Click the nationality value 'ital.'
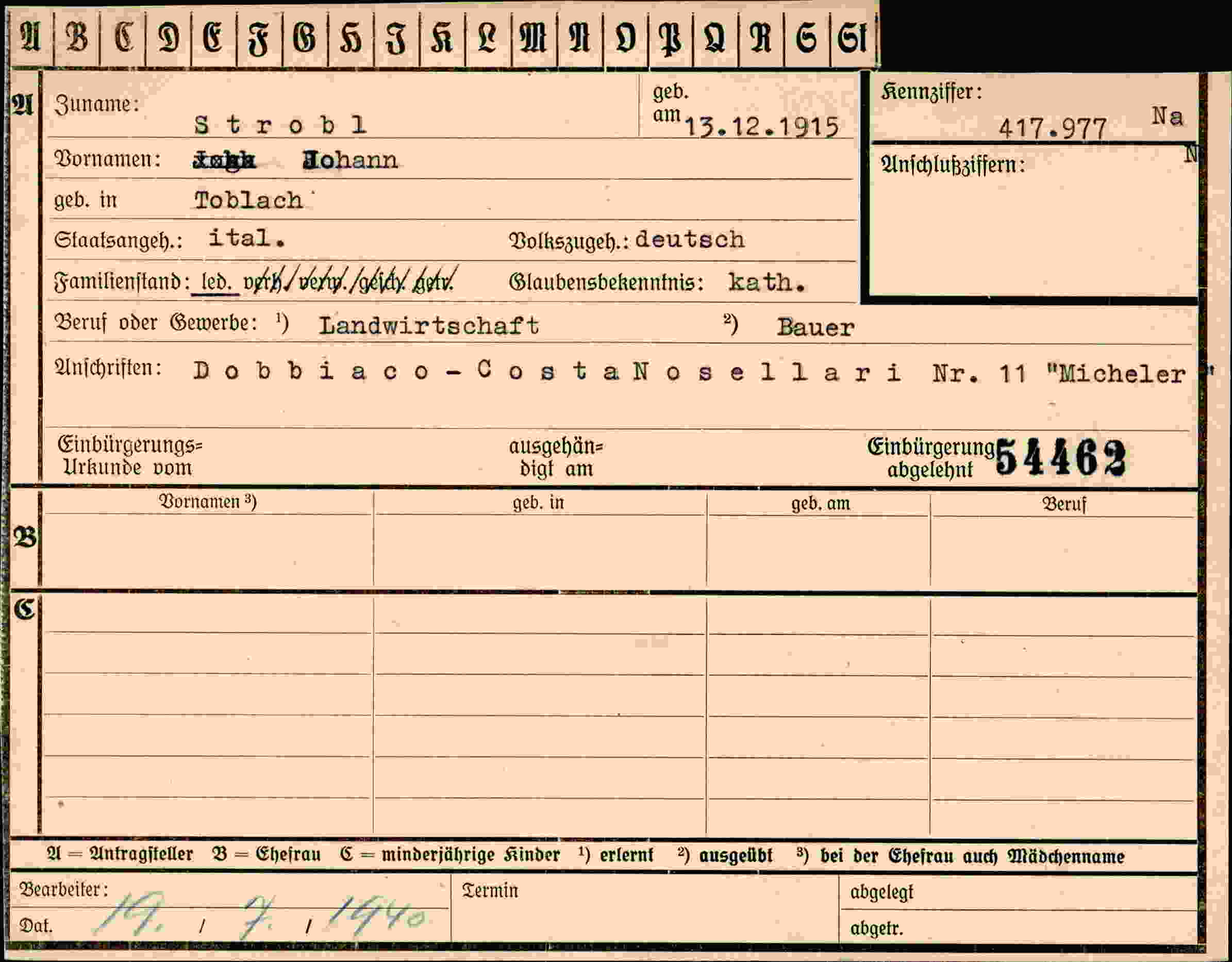 point(246,239)
